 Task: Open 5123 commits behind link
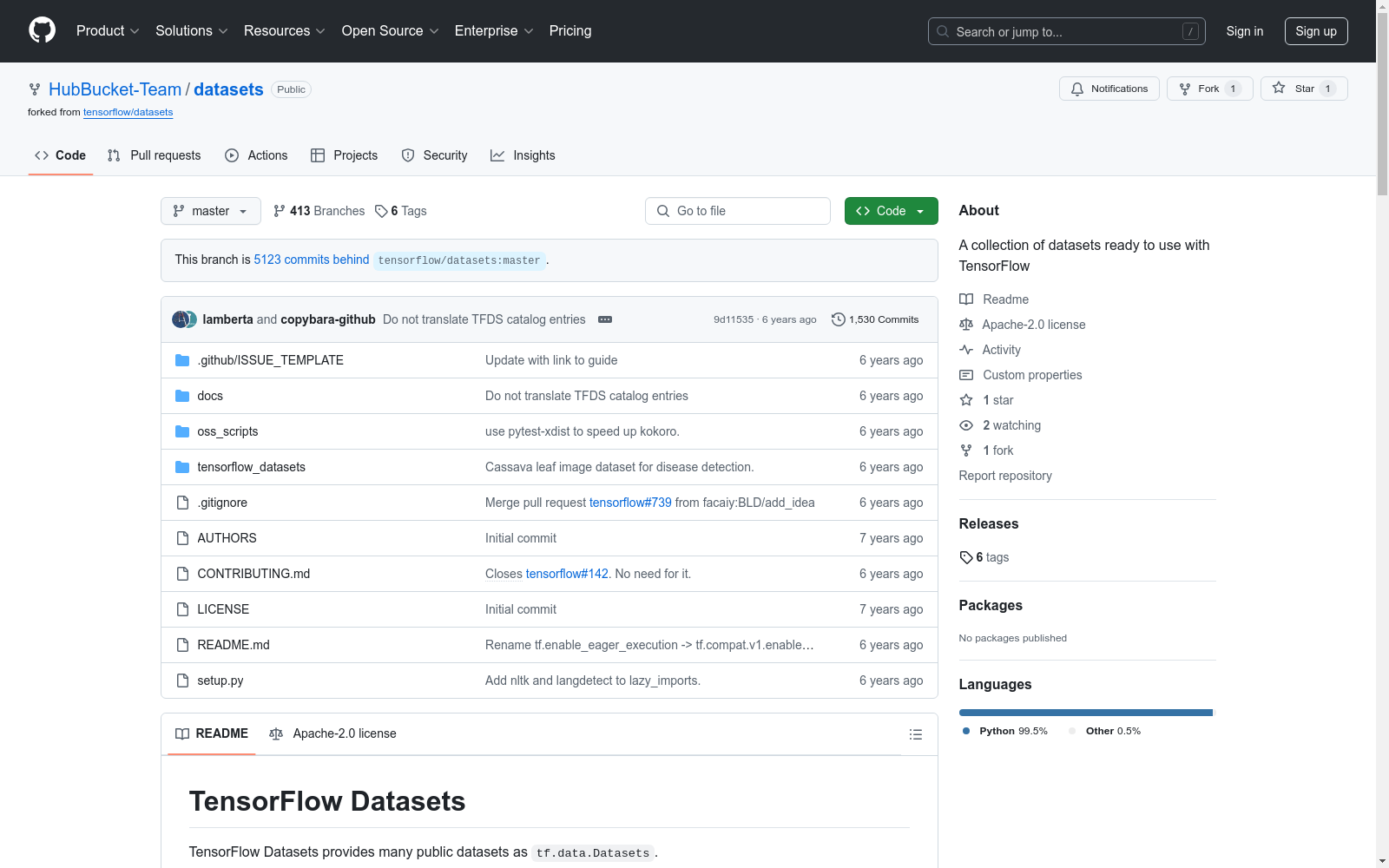(x=312, y=260)
